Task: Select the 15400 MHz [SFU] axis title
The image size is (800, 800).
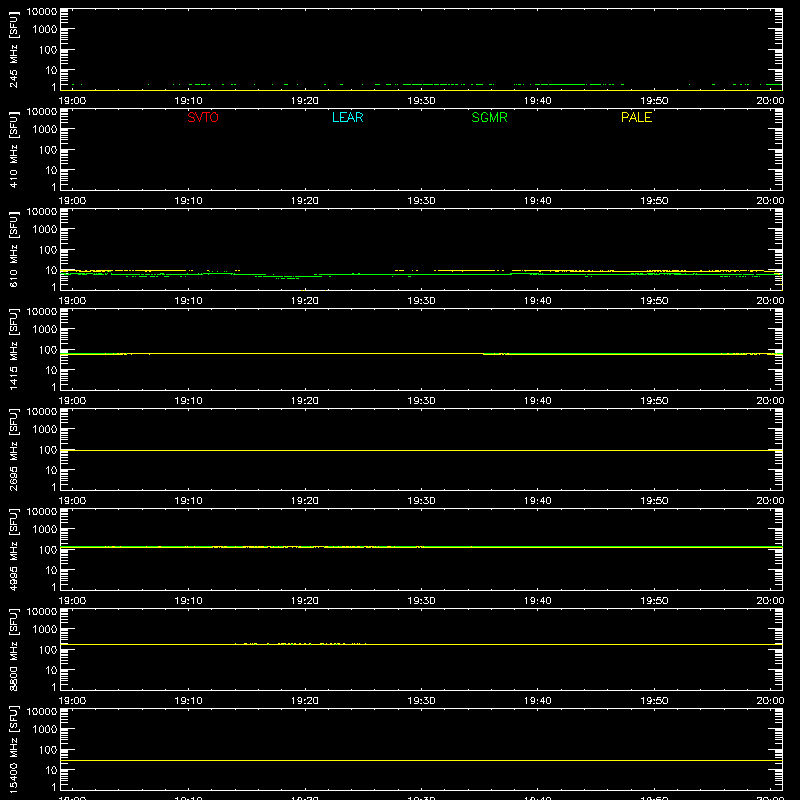Action: (x=13, y=749)
